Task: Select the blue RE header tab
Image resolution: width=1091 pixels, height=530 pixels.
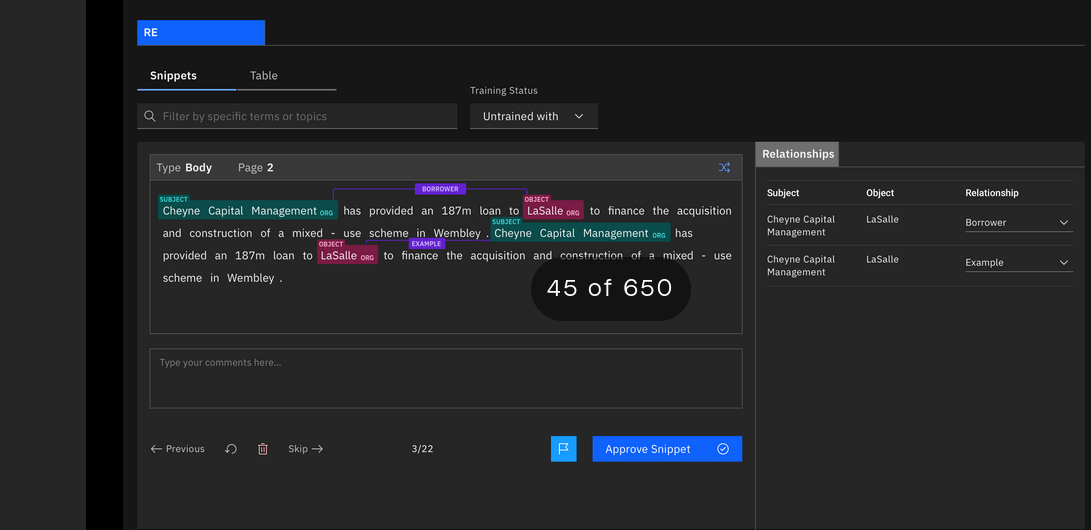Action: coord(200,33)
